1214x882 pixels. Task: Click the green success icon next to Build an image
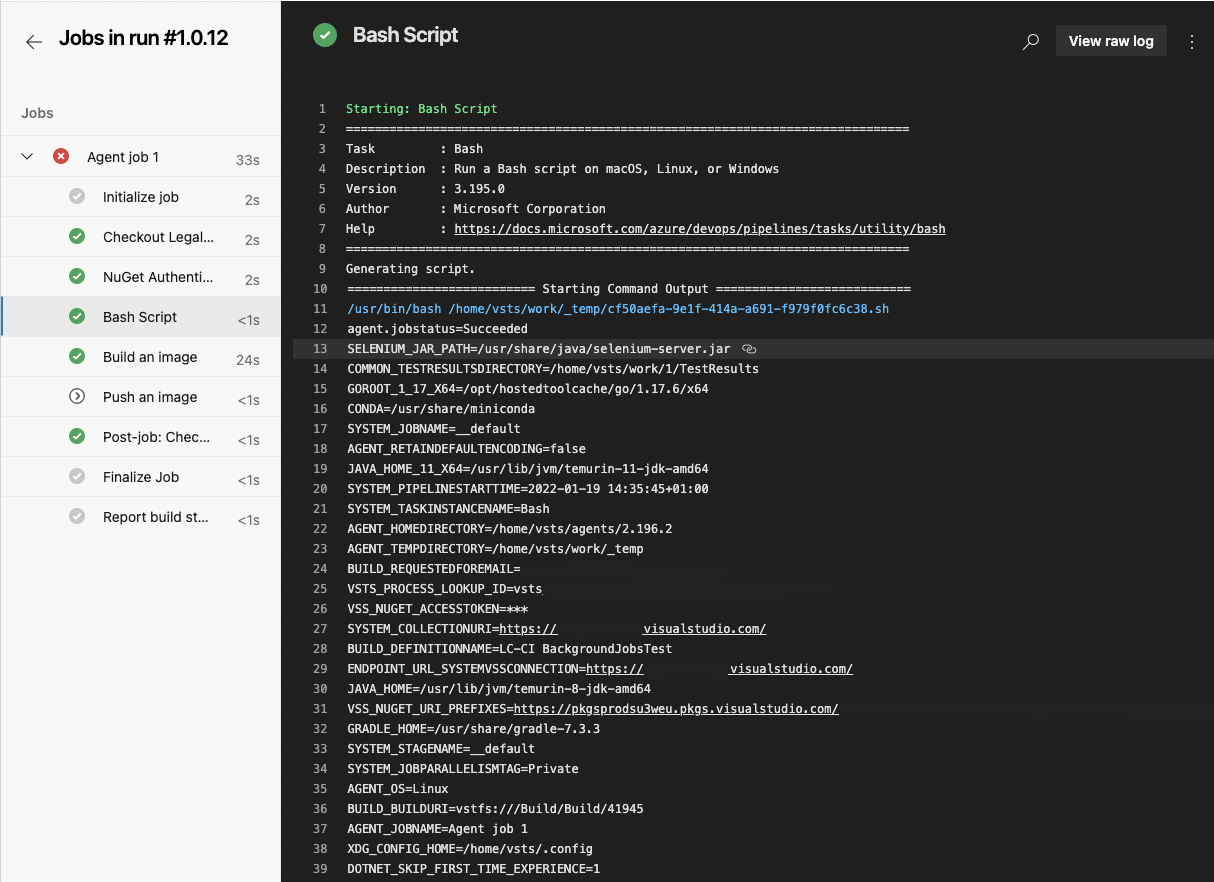77,357
